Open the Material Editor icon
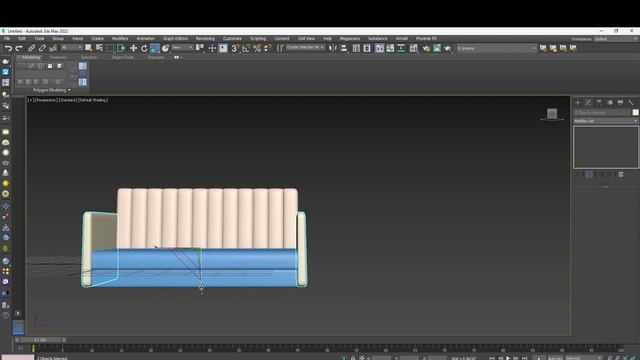This screenshot has width=640, height=360. [x=413, y=48]
